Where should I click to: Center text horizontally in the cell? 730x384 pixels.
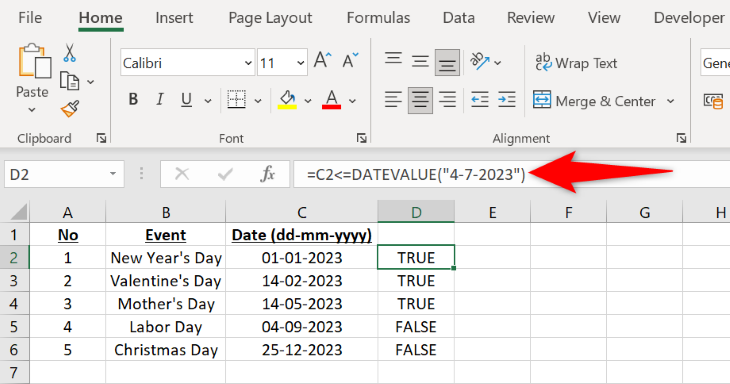coord(420,100)
